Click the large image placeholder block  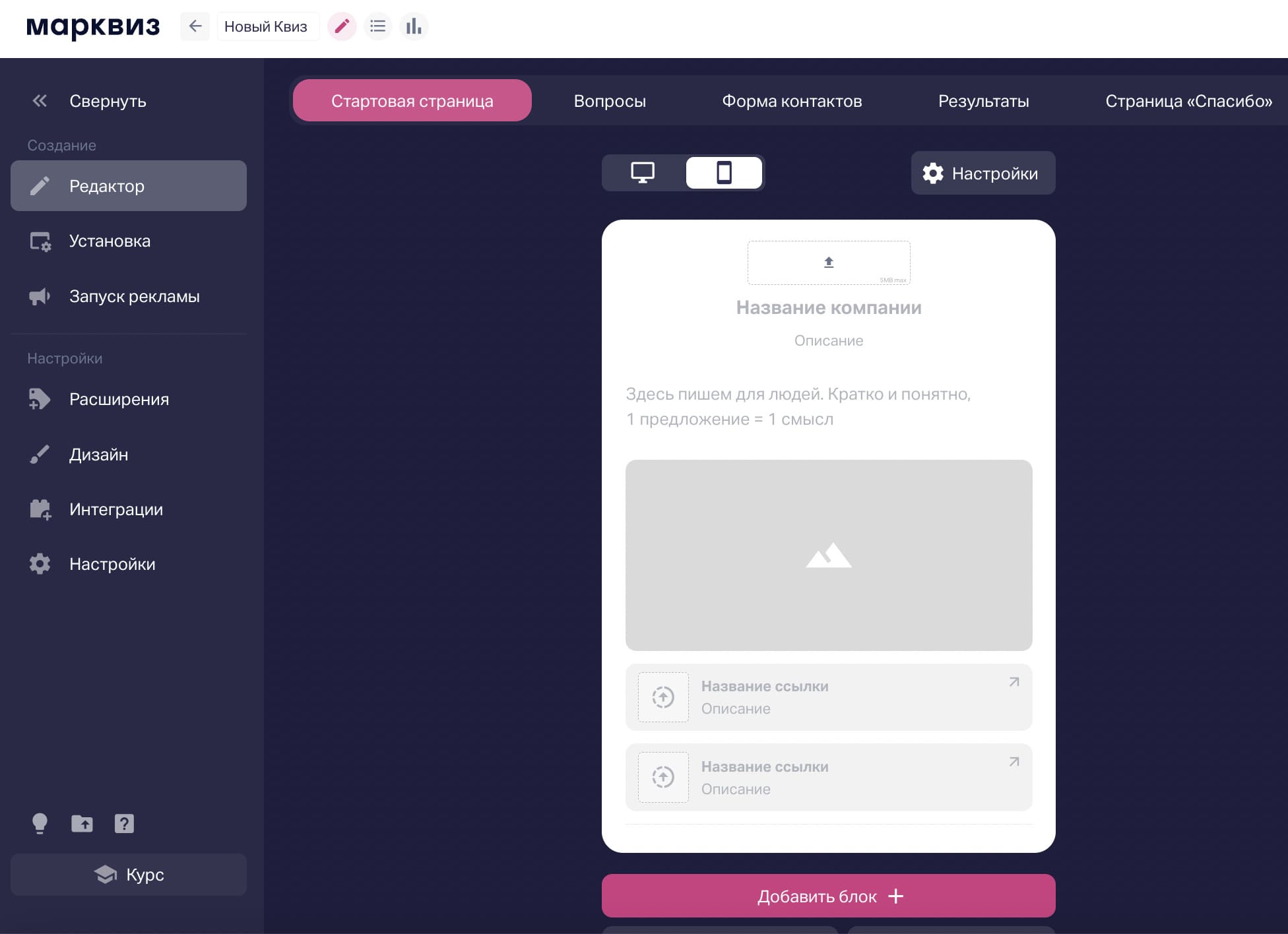click(x=829, y=555)
